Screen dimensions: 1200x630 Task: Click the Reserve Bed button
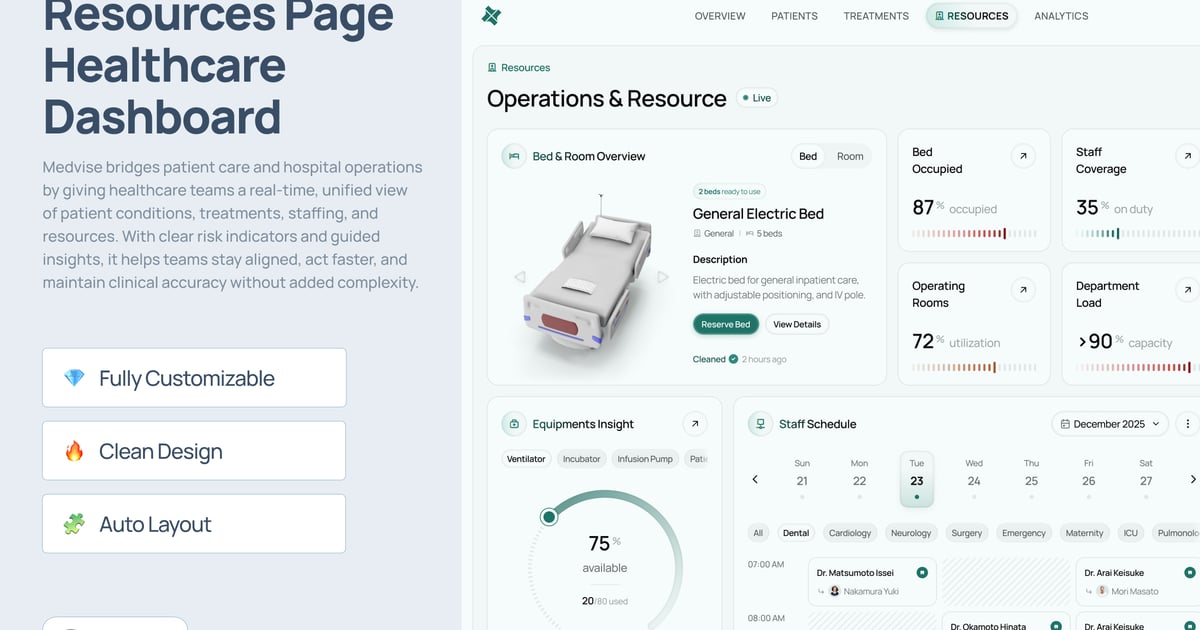[x=725, y=324]
